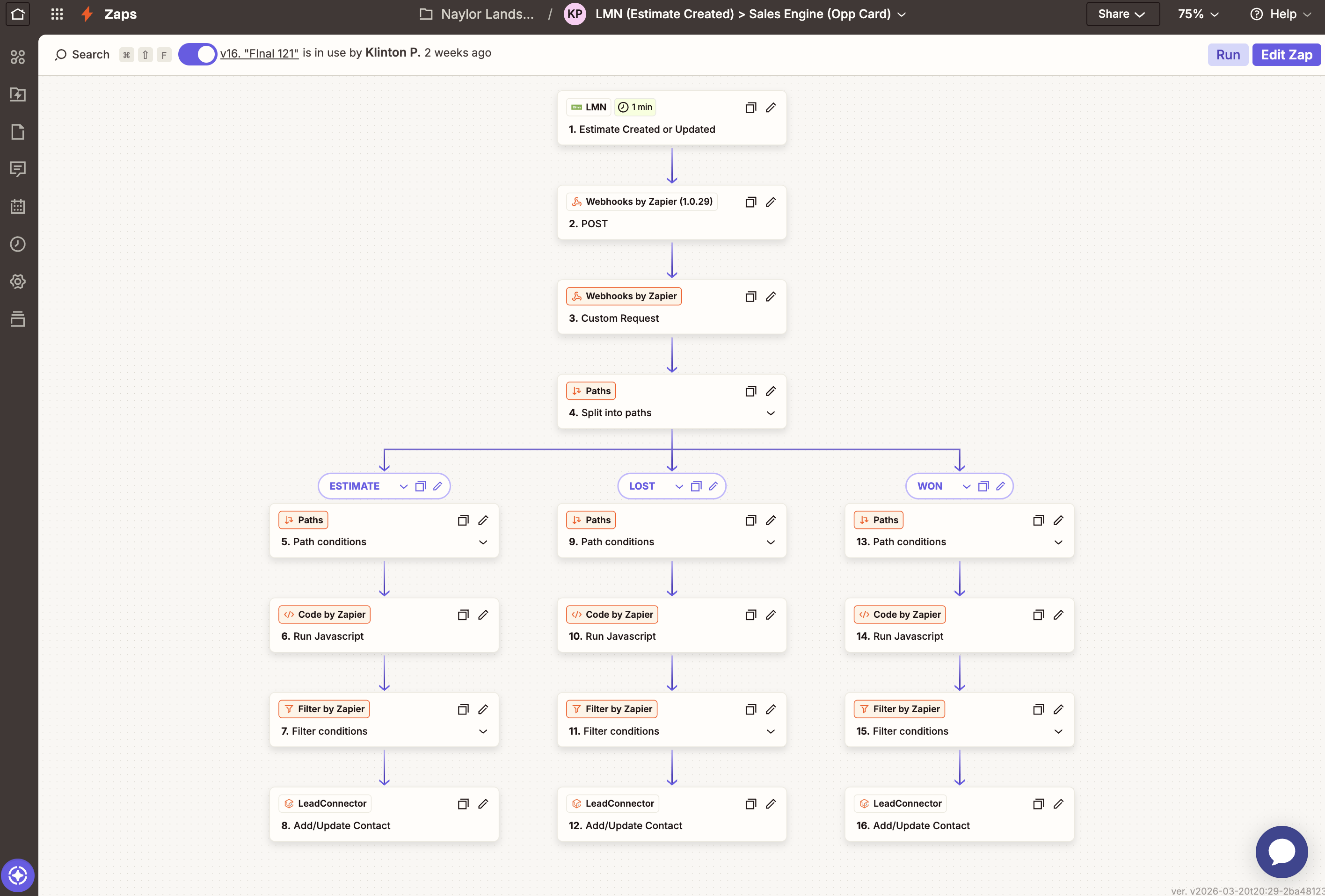Duplicate step 14 Run Javascript
This screenshot has width=1325, height=896.
coord(1038,615)
